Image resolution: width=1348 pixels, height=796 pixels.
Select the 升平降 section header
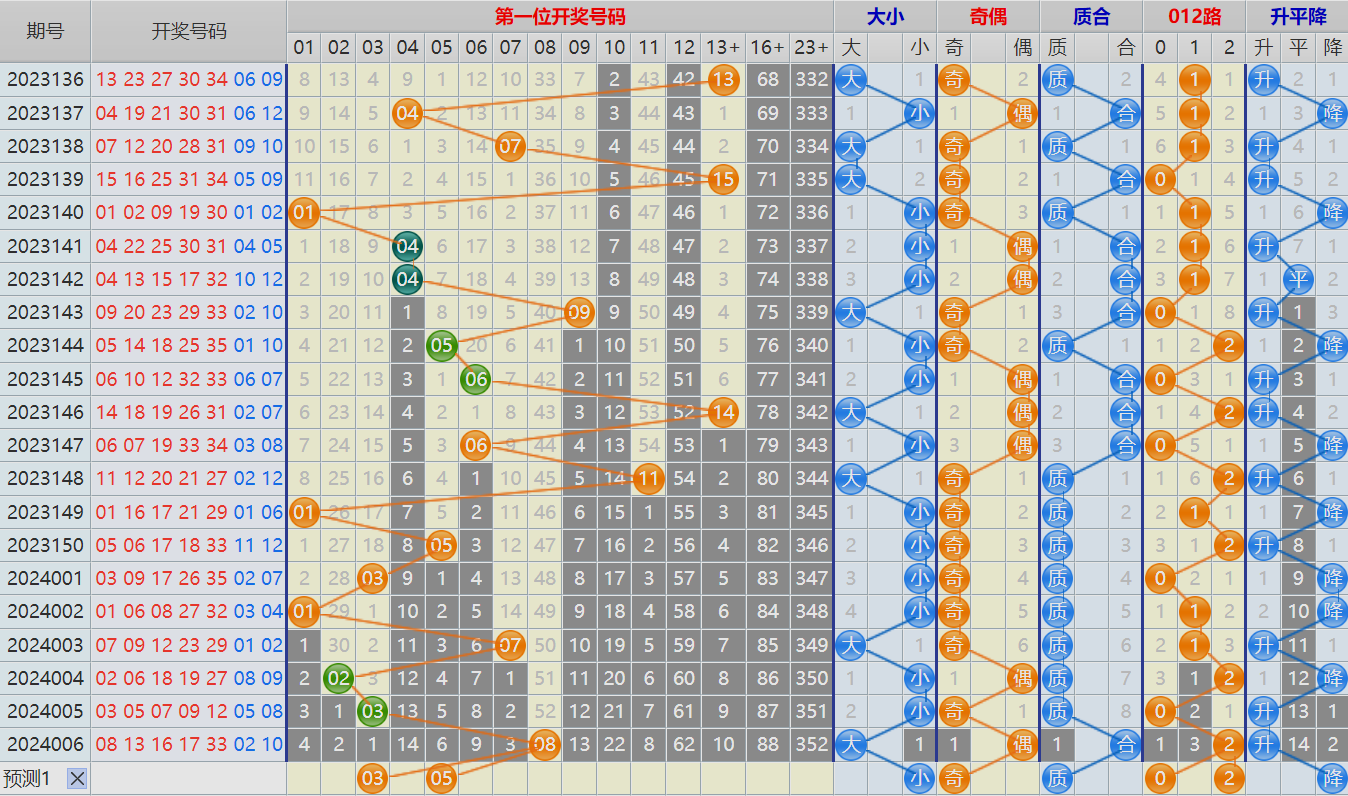[x=1298, y=16]
